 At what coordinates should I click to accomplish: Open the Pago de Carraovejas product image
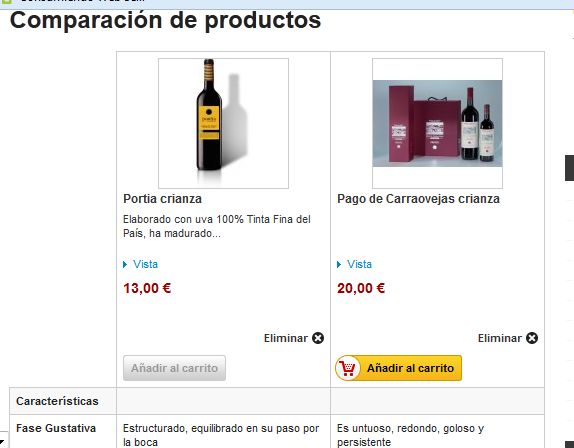437,123
